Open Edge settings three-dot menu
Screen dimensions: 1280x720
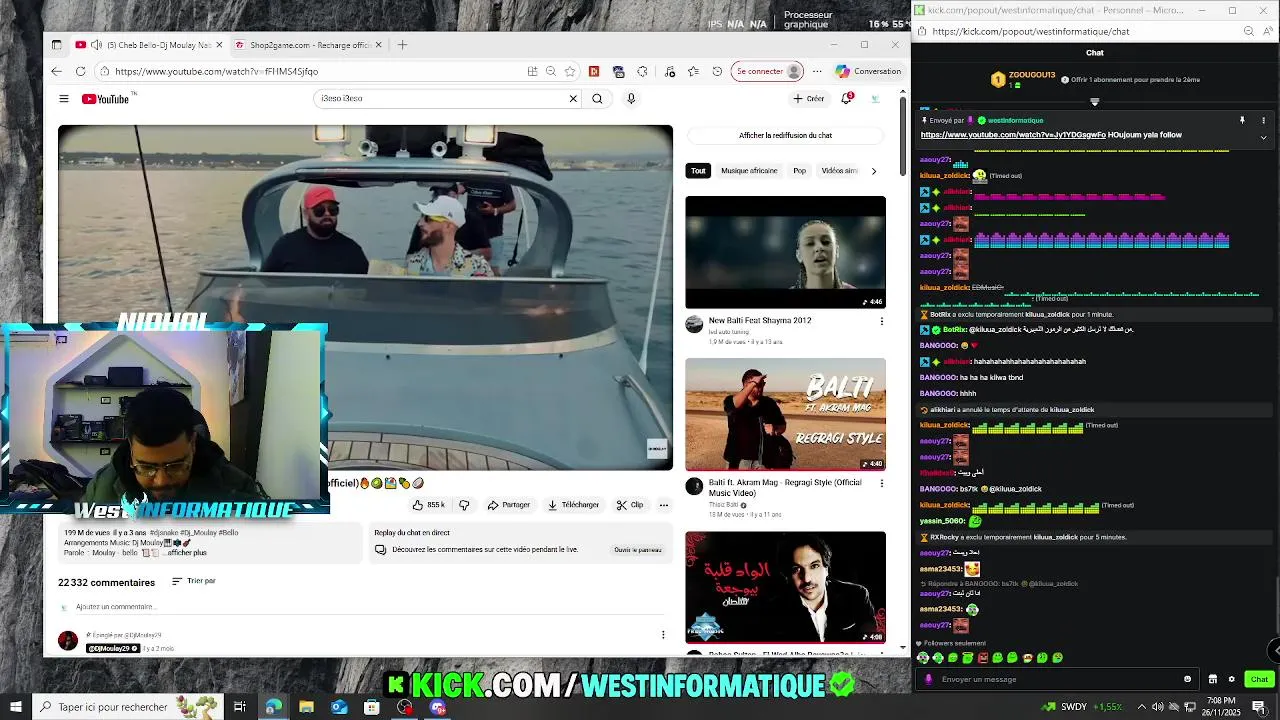point(817,71)
